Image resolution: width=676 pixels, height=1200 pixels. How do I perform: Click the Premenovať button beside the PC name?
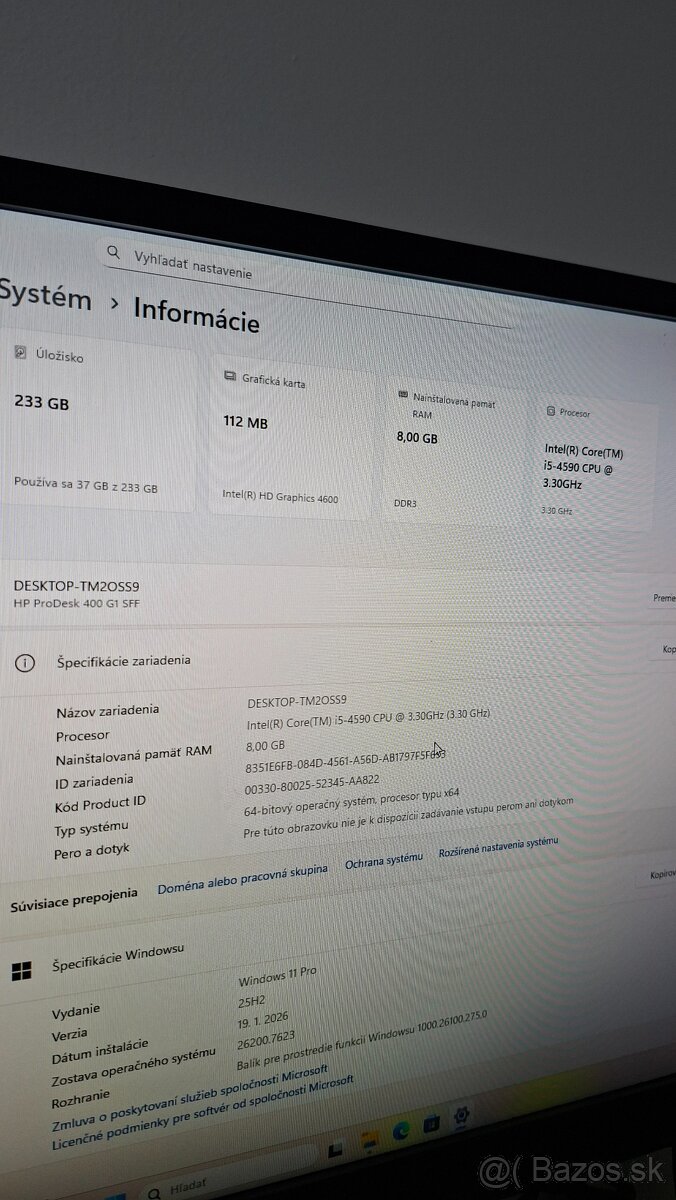pos(665,598)
